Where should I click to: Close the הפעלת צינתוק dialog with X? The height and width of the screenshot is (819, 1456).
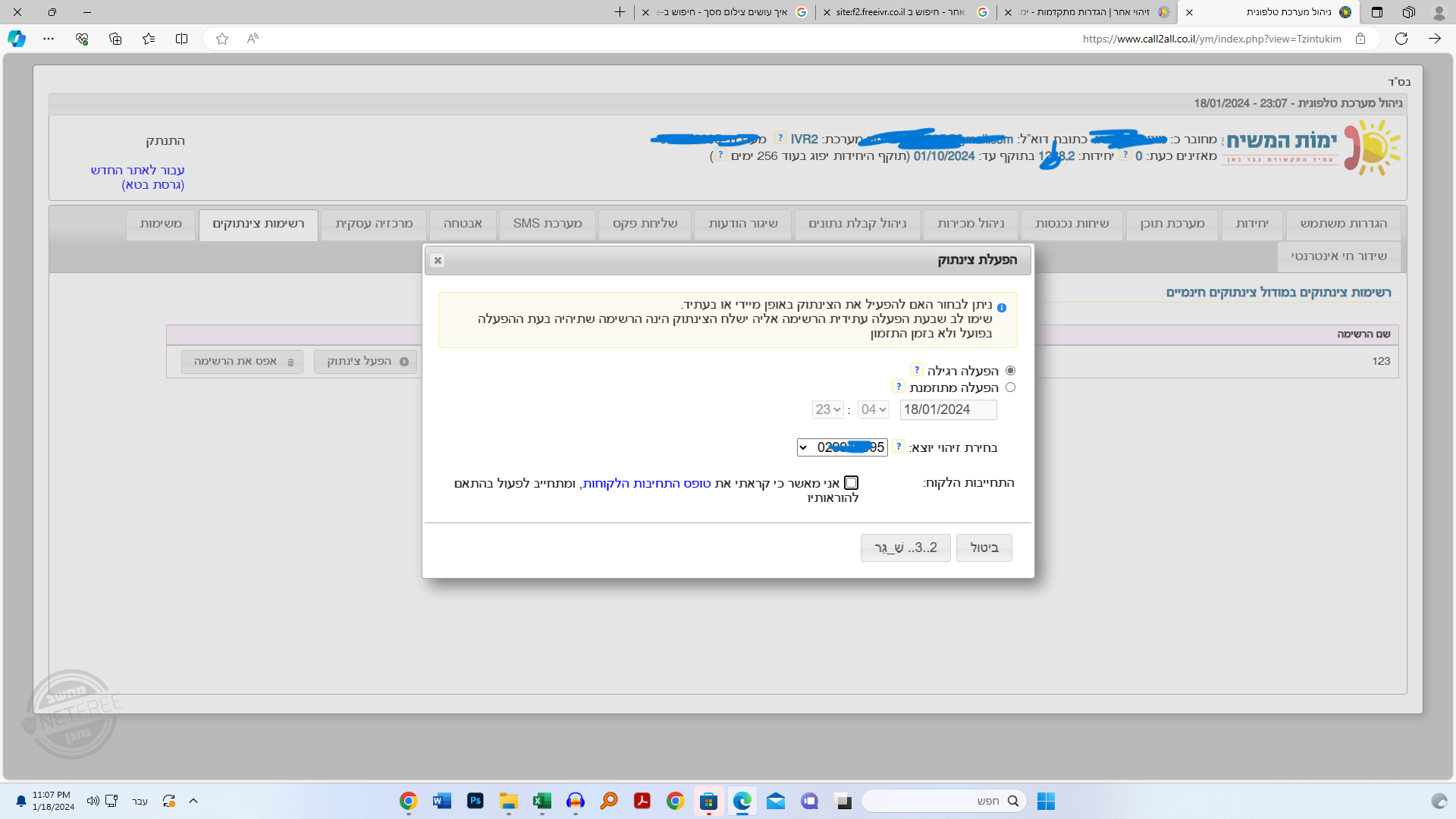(438, 260)
